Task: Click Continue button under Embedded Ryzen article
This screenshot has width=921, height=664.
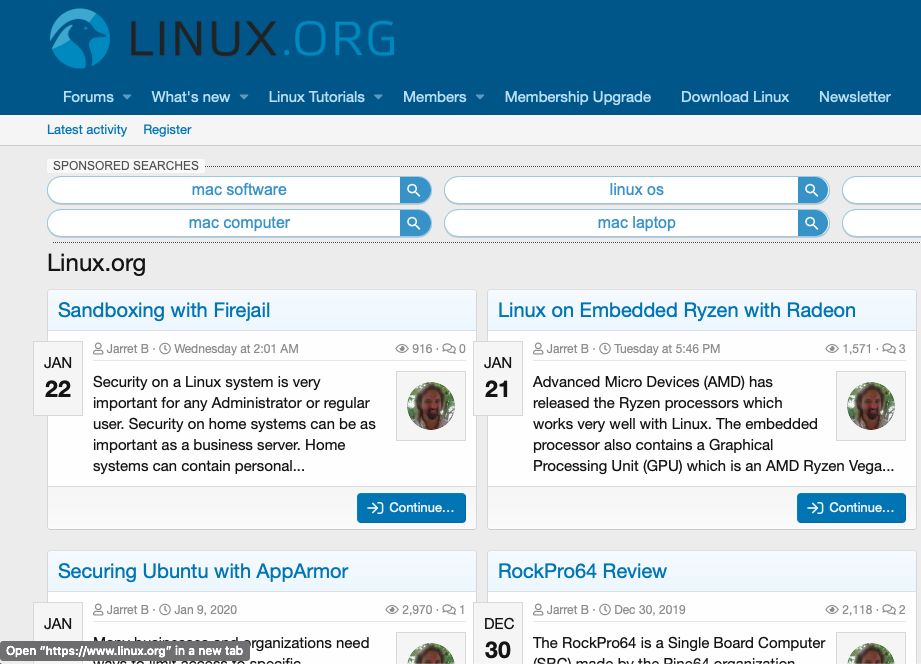Action: pos(851,508)
